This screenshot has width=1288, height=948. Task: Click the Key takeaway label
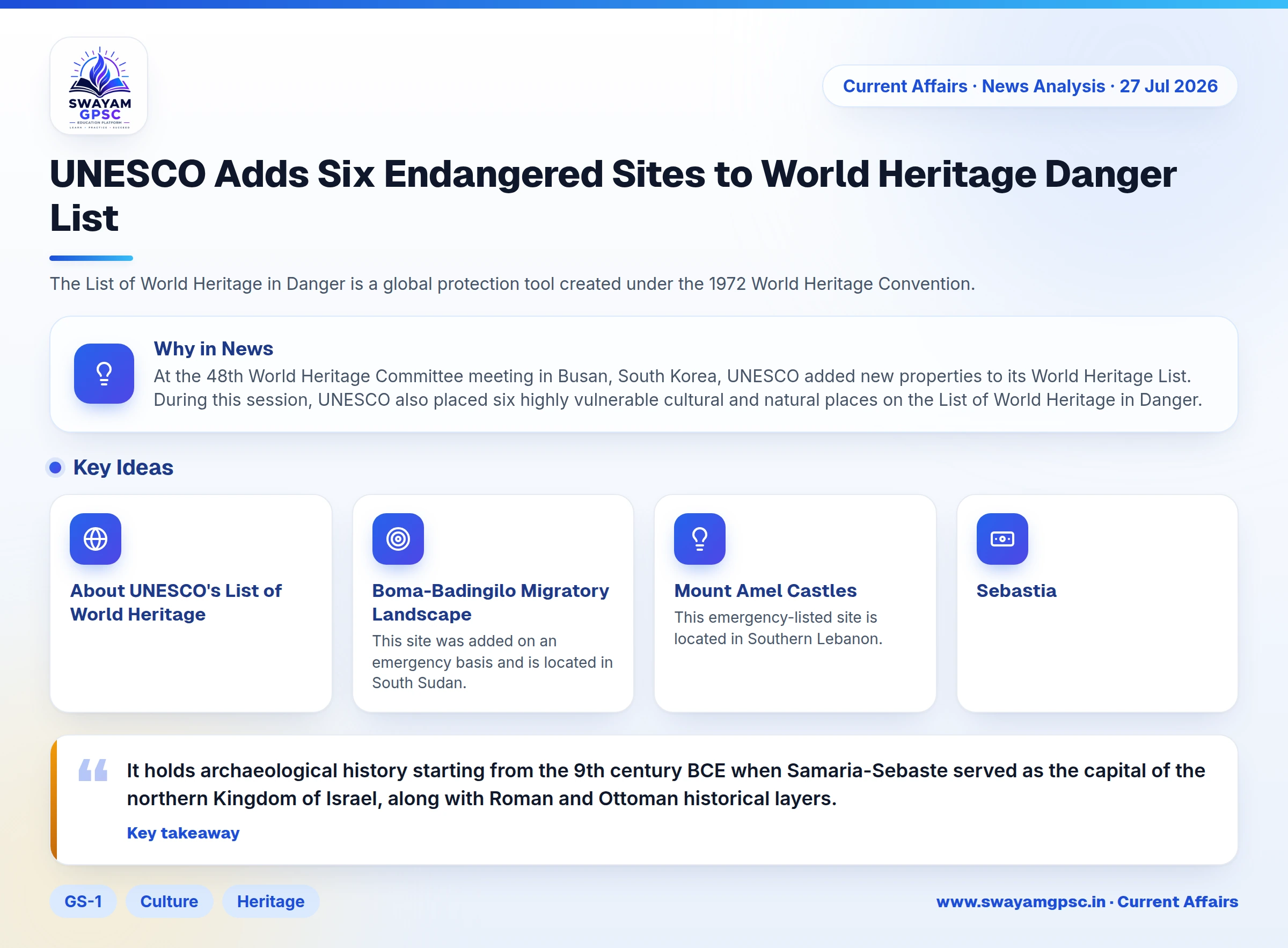(x=183, y=833)
